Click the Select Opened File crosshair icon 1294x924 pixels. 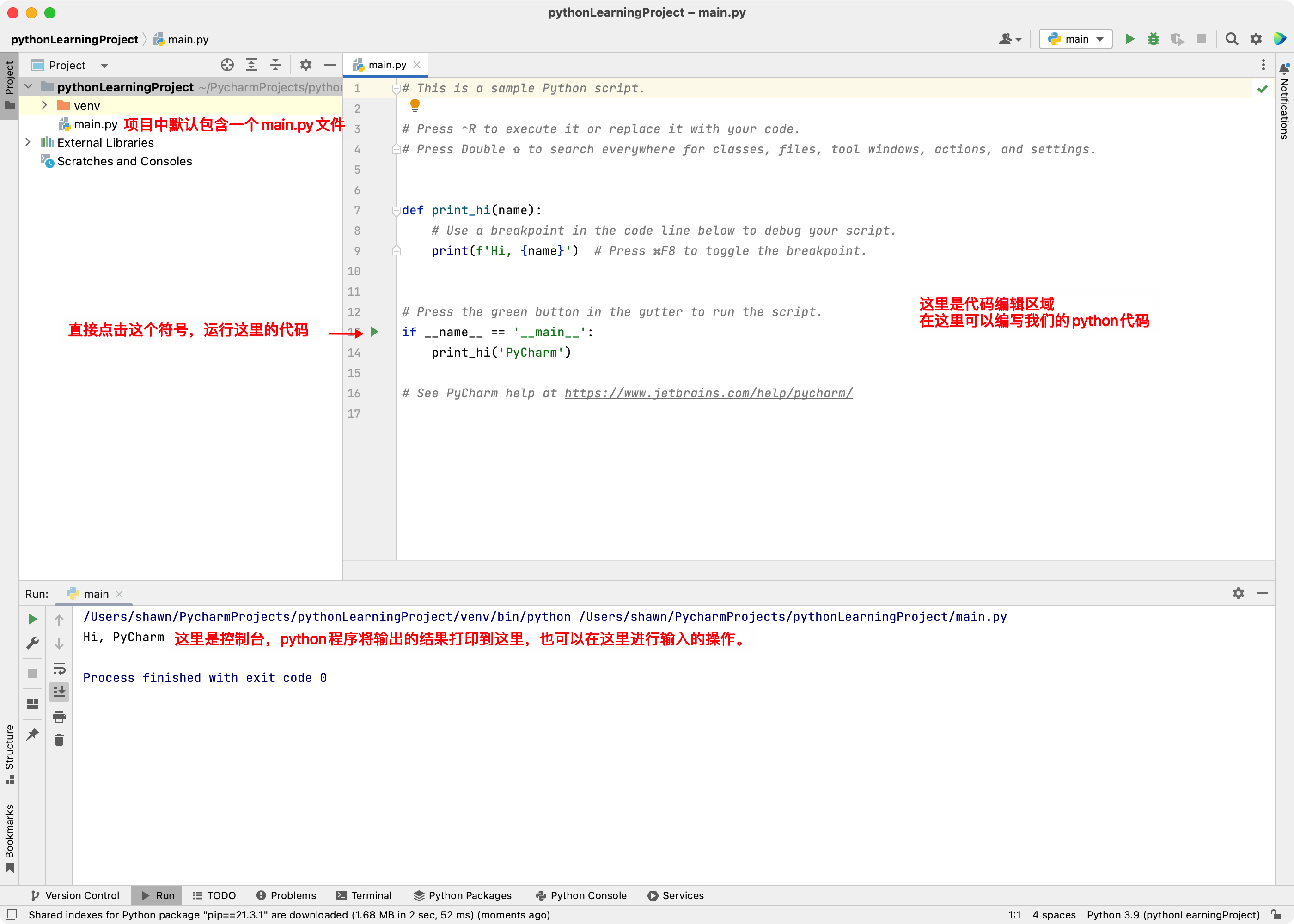(x=227, y=65)
